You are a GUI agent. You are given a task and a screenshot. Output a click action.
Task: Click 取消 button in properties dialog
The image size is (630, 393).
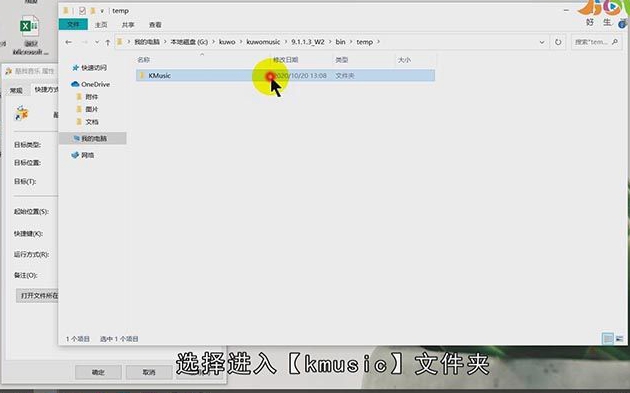pos(149,372)
